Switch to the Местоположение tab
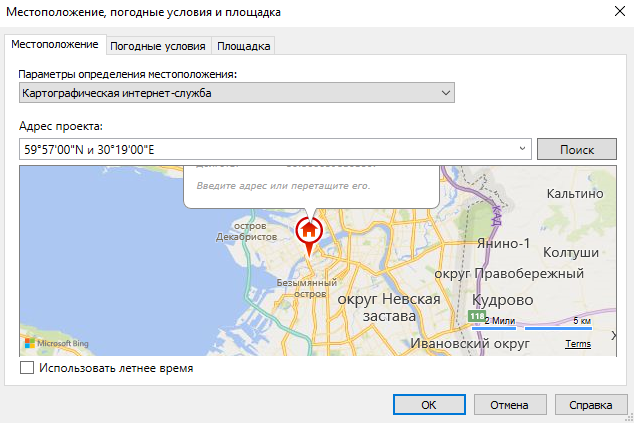Image resolution: width=634 pixels, height=423 pixels. pyautogui.click(x=55, y=45)
